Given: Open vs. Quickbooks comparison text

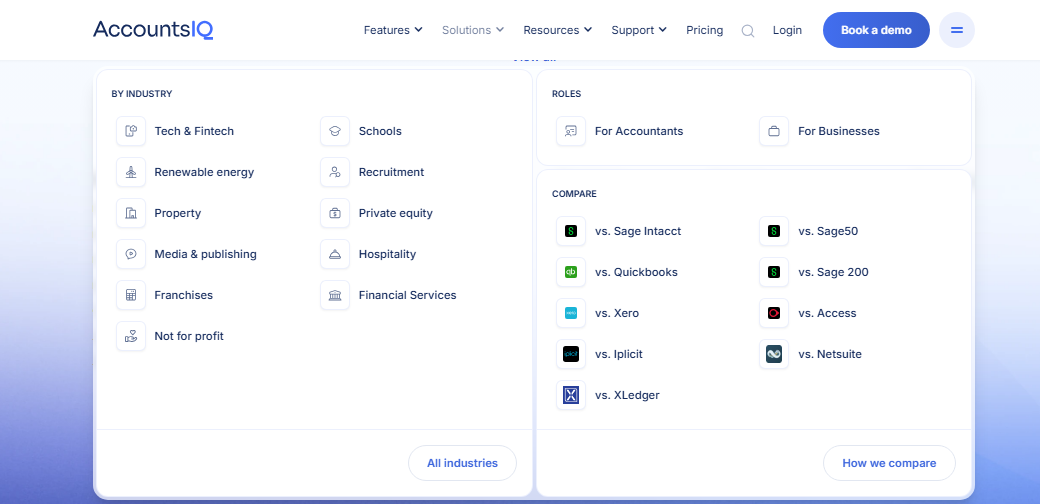Looking at the screenshot, I should pos(637,272).
